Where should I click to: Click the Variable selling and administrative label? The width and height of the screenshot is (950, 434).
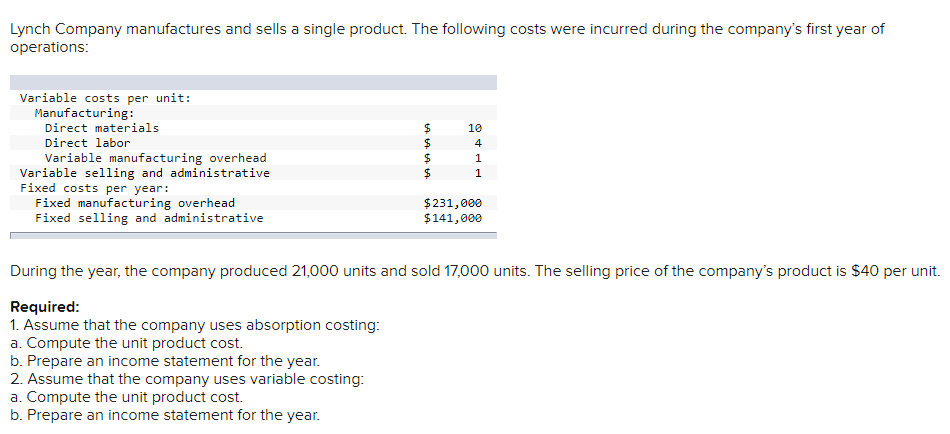click(x=144, y=173)
